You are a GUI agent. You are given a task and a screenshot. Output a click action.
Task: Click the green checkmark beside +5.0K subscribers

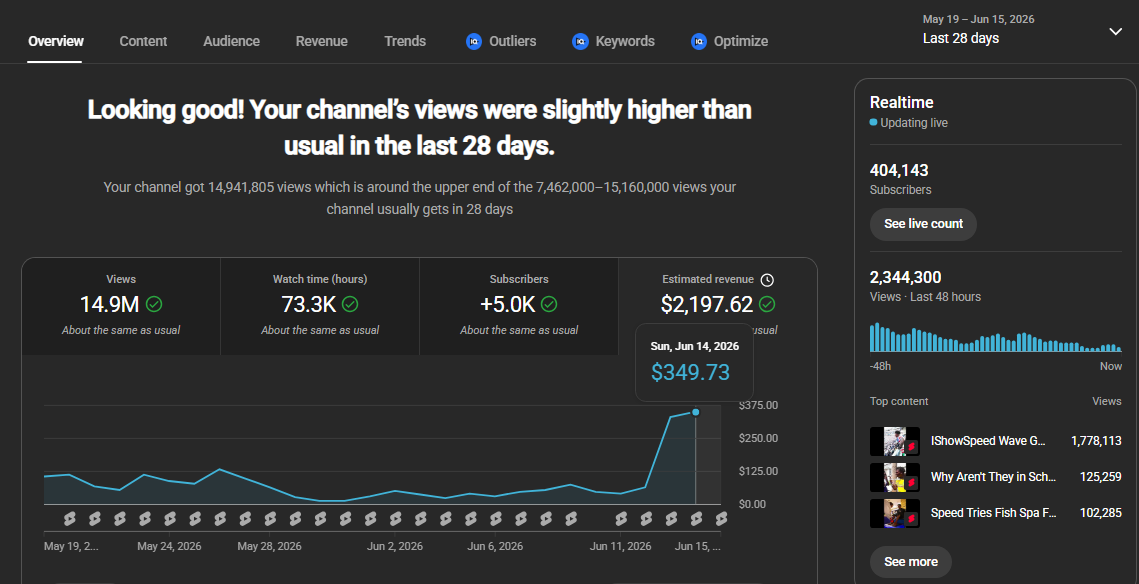[x=549, y=304]
